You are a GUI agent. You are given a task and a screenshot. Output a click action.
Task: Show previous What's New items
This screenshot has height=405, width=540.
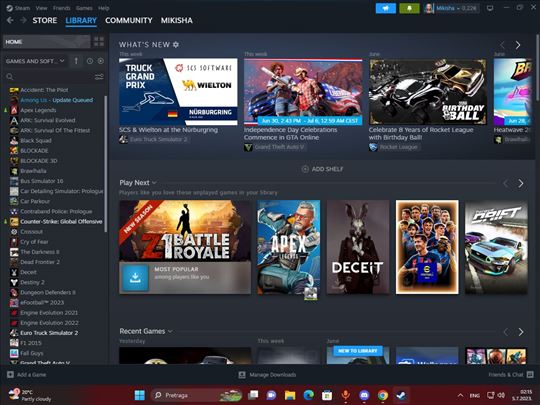[x=502, y=45]
